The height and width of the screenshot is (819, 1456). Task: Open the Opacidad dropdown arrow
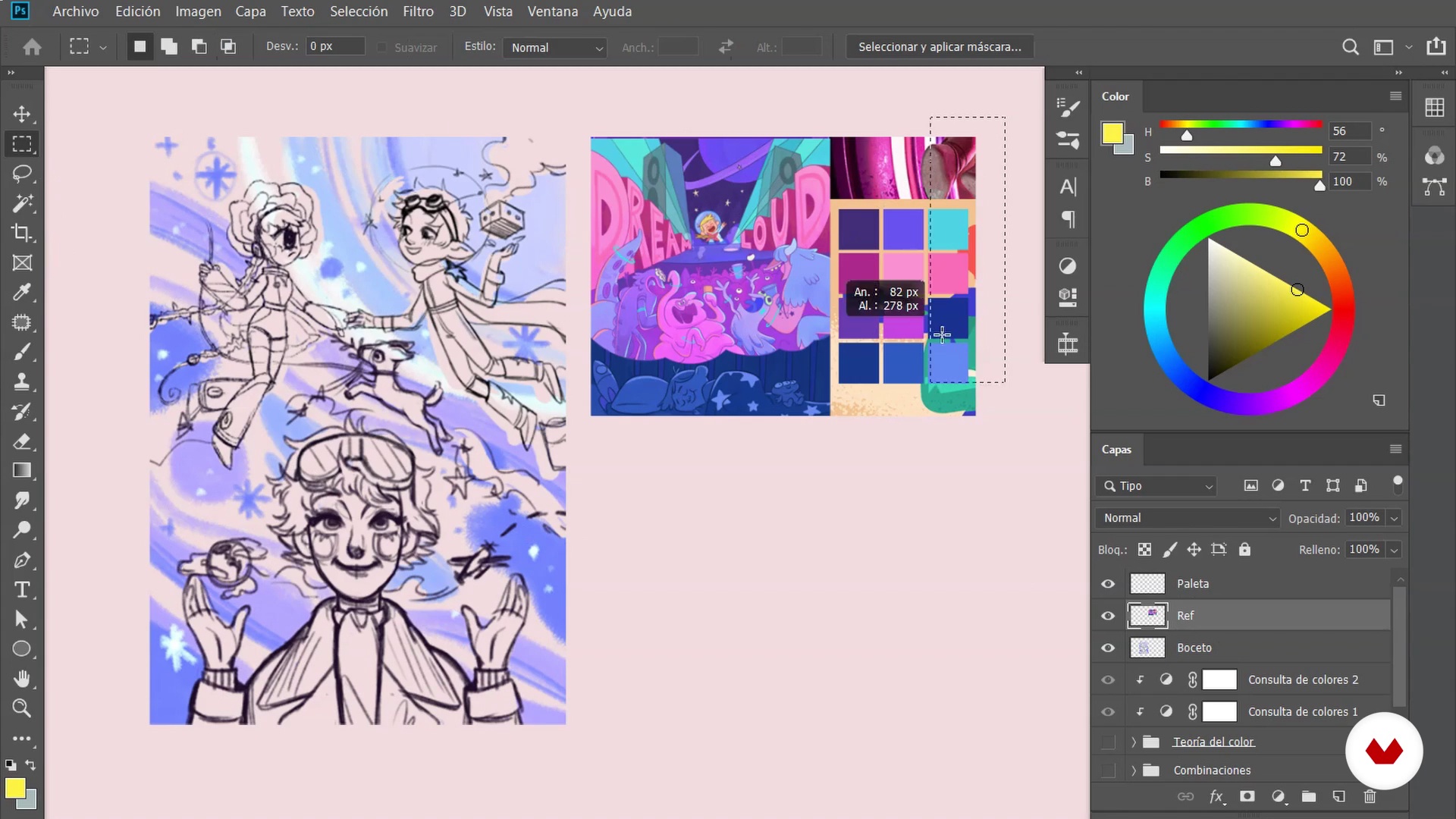(1394, 518)
